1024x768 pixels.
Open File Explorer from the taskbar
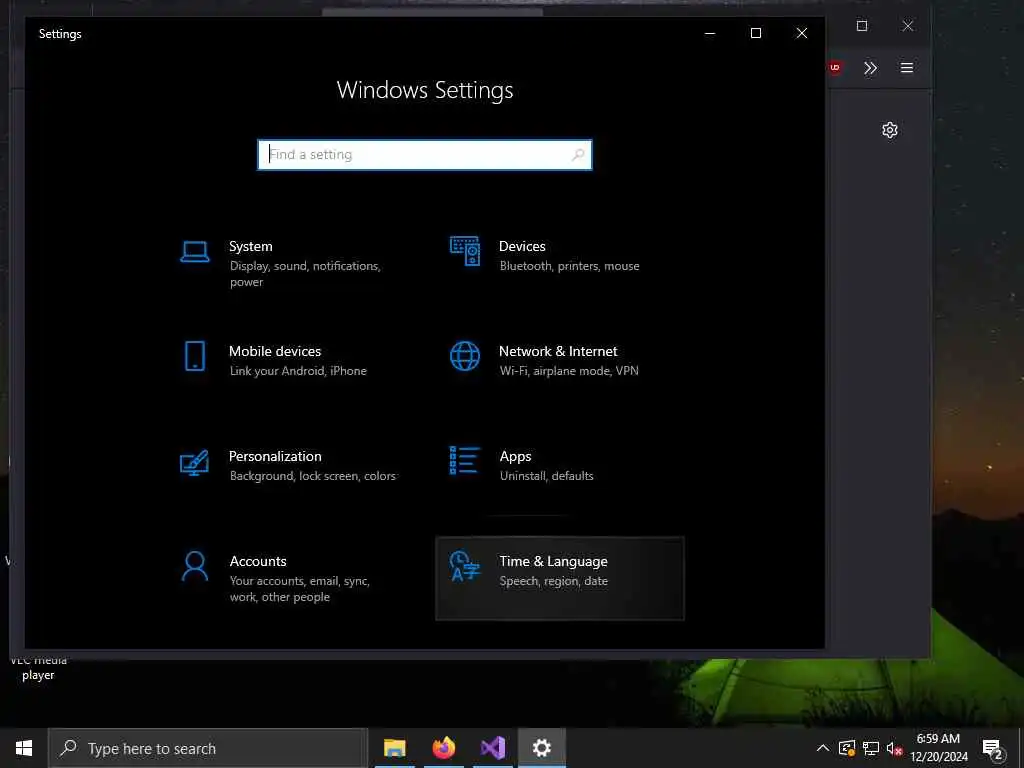(394, 748)
